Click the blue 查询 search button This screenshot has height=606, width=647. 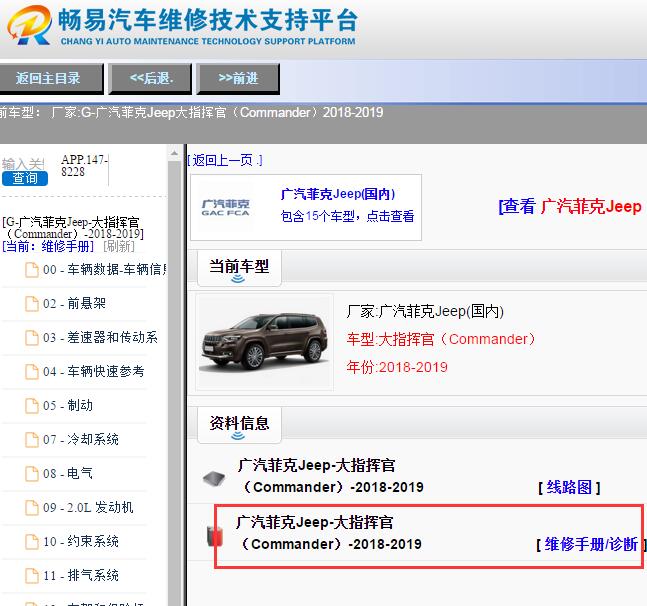25,179
